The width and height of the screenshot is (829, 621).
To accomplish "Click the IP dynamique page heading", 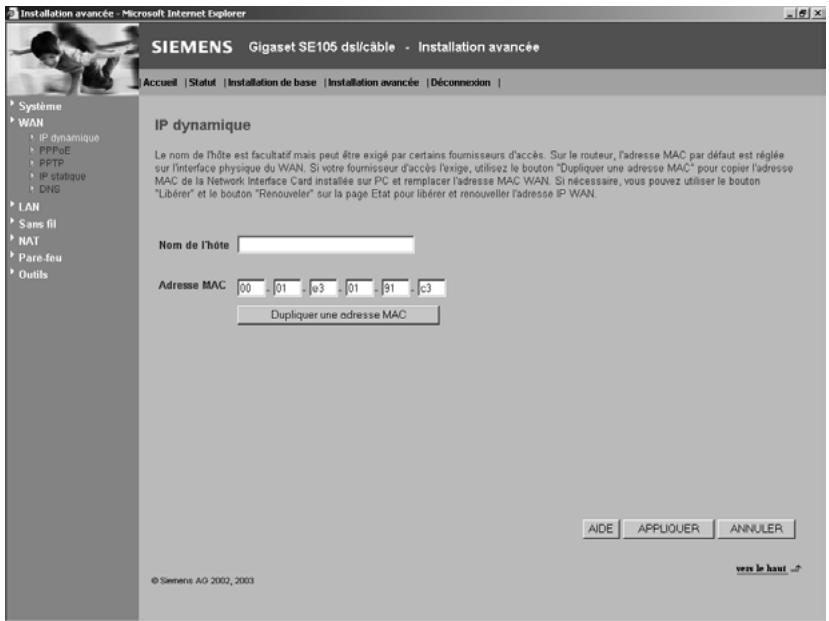I will coord(202,125).
